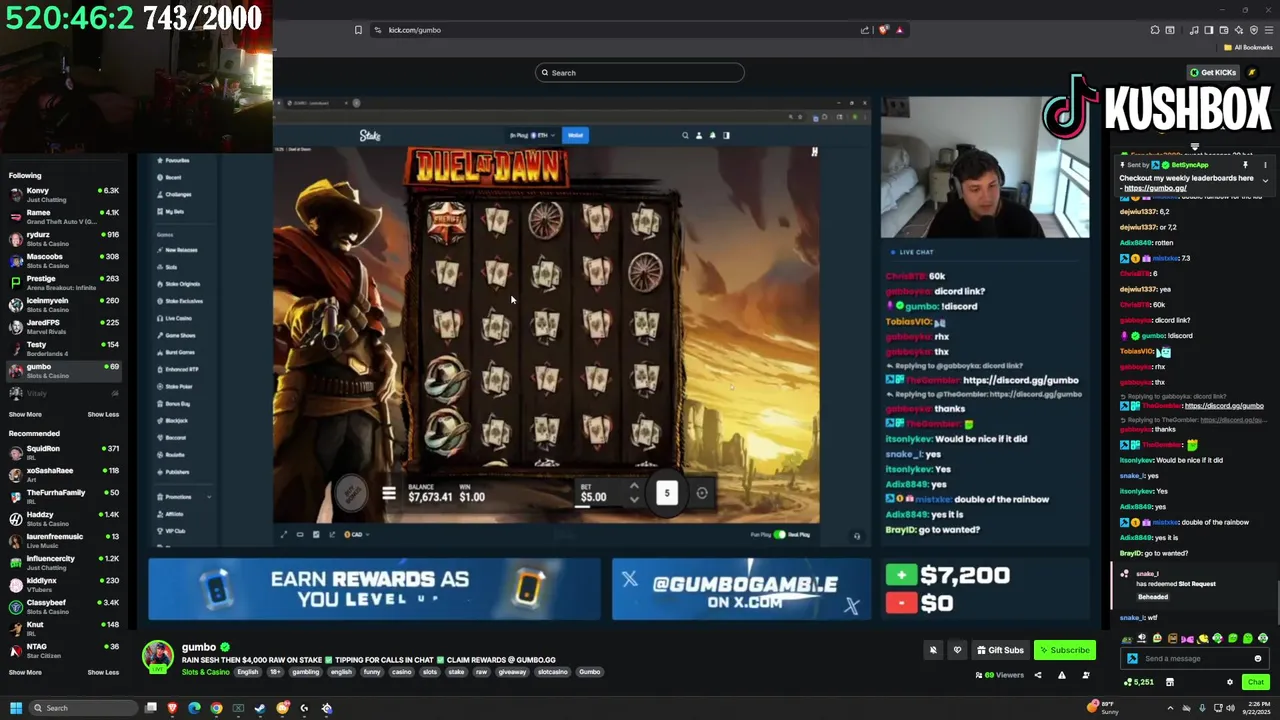
Task: Click the 5,251 channel points counter
Action: 1138,682
